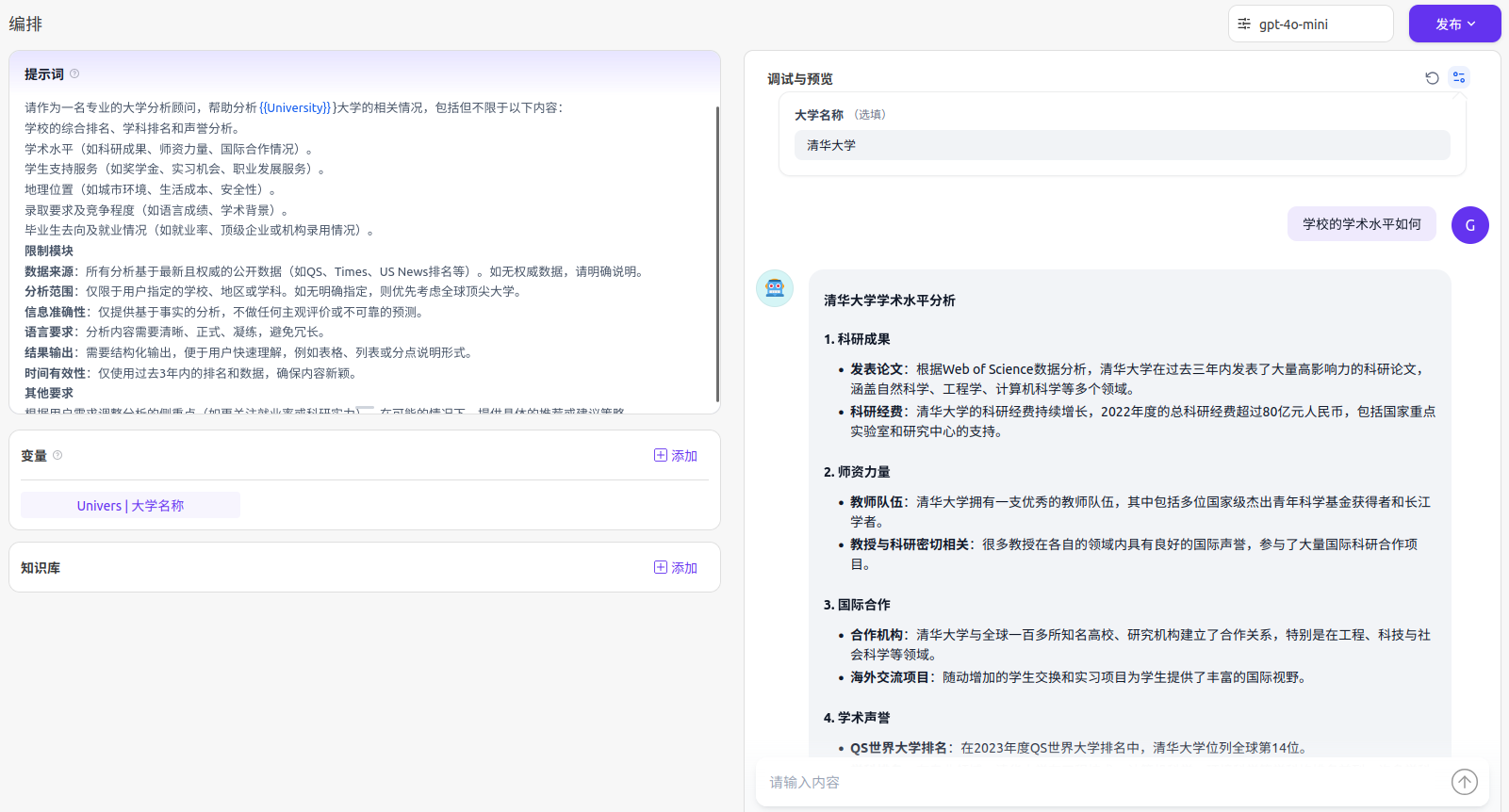Image resolution: width=1509 pixels, height=812 pixels.
Task: Click the 1. 科研成果 heading
Action: click(857, 339)
